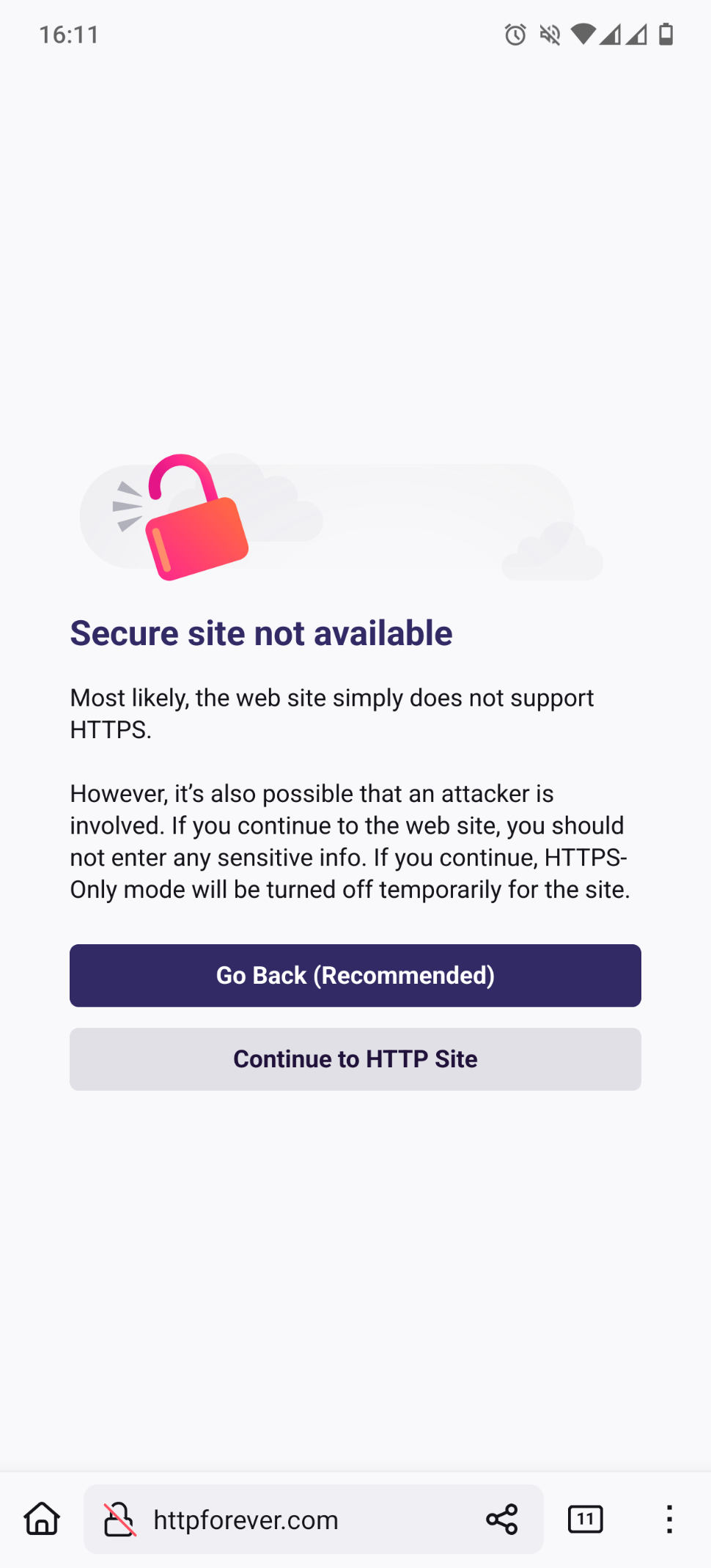711x1568 pixels.
Task: Open the tabs tray showing 11 tabs
Action: tap(586, 1520)
